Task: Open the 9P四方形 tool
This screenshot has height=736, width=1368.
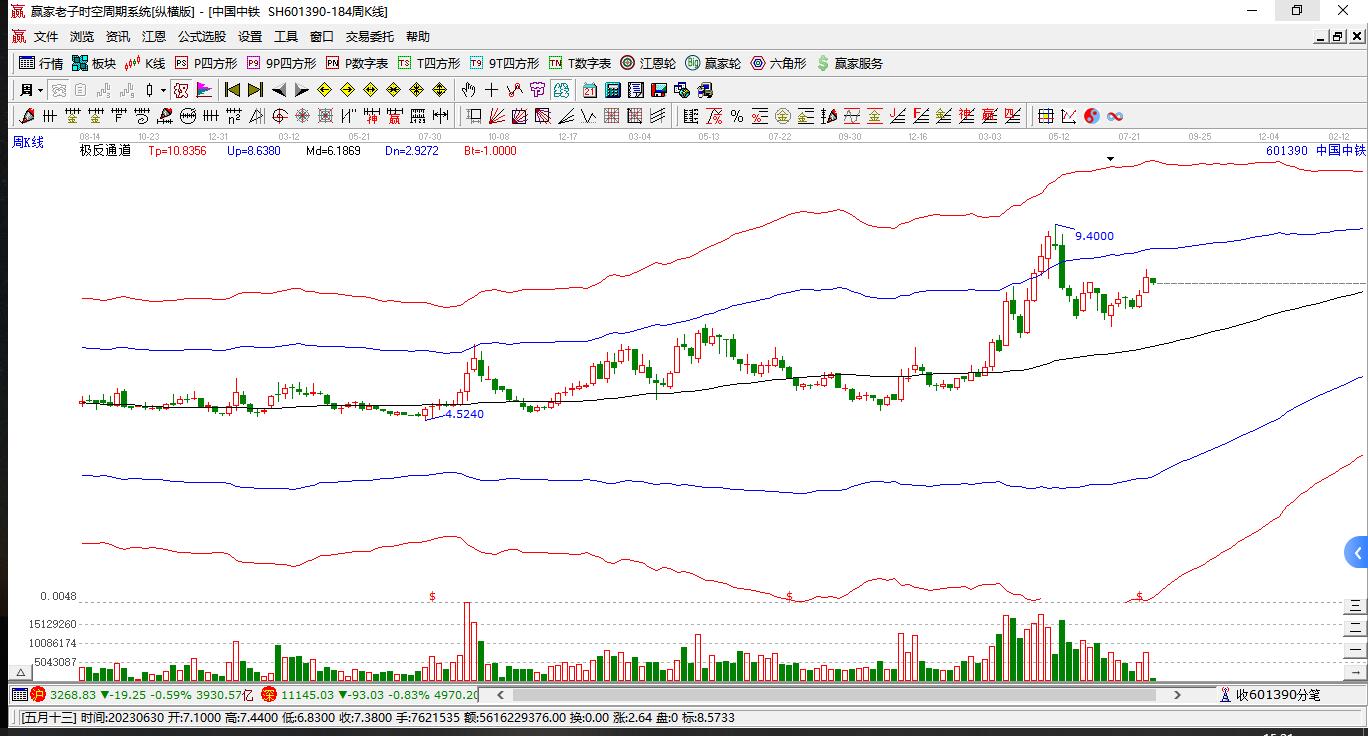Action: tap(281, 63)
